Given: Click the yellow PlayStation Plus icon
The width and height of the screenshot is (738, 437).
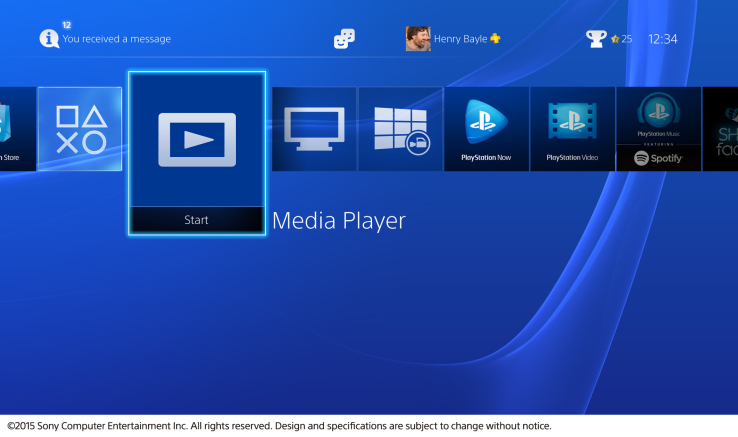Looking at the screenshot, I should [495, 39].
